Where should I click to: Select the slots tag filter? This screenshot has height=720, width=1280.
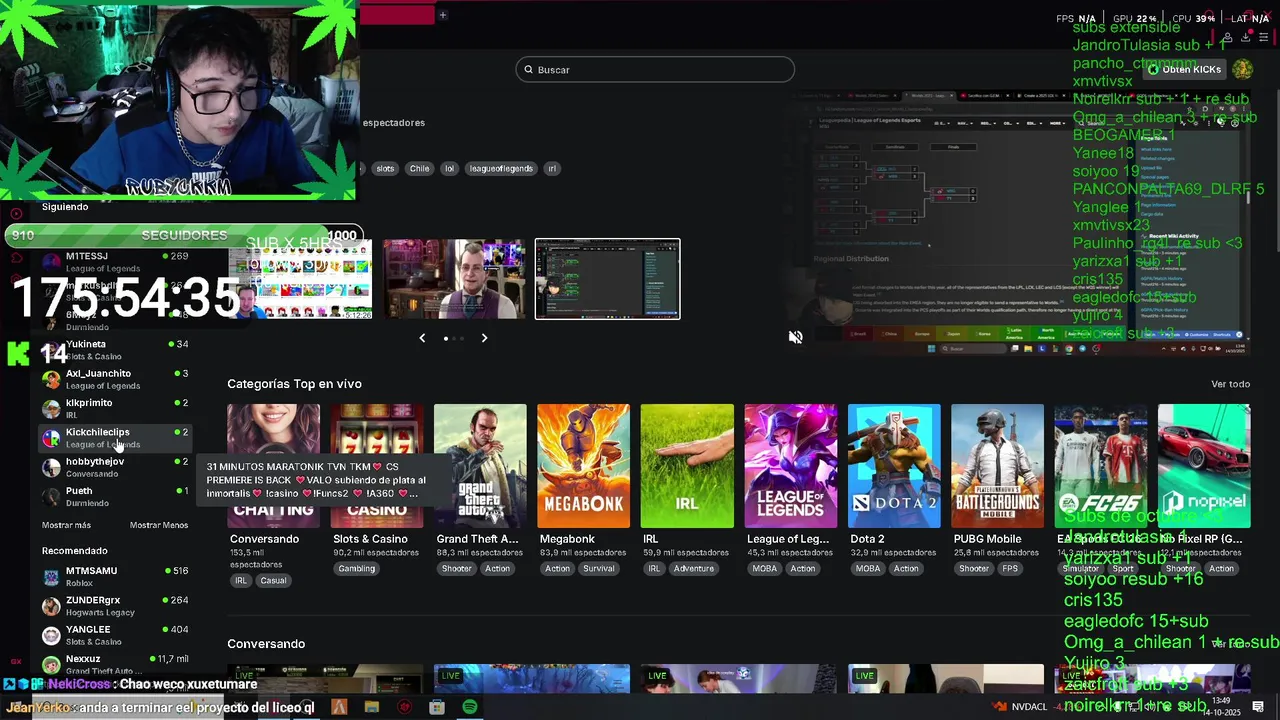pos(385,169)
